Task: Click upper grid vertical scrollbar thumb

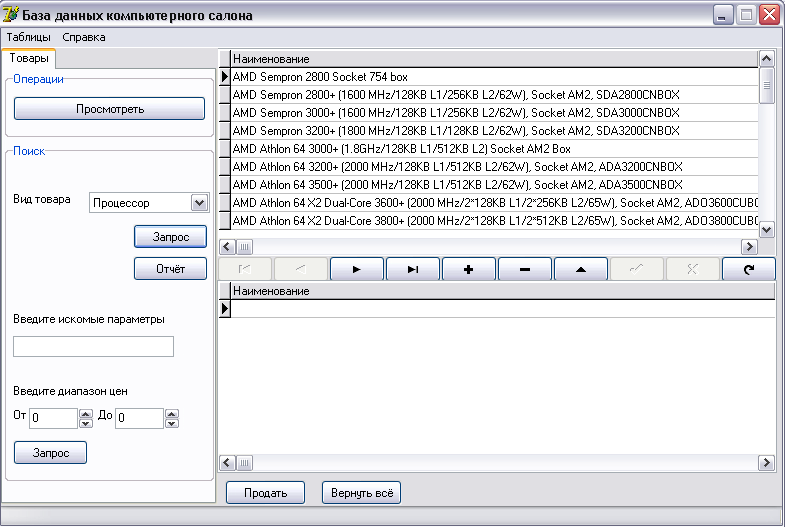Action: point(766,86)
